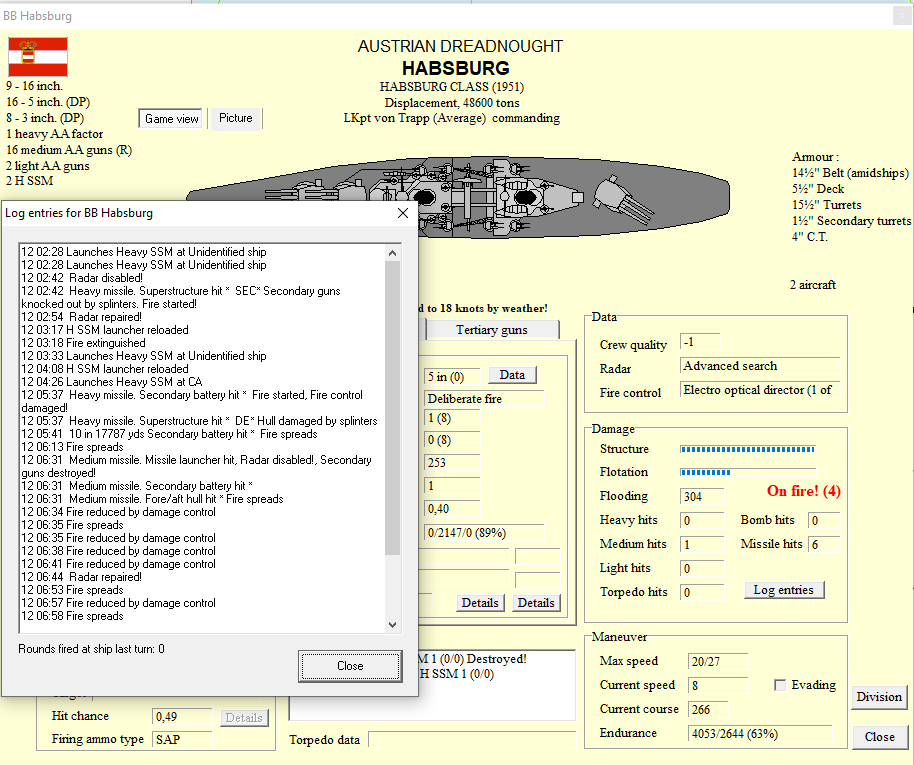
Task: Click the Medium hits value field
Action: 702,545
